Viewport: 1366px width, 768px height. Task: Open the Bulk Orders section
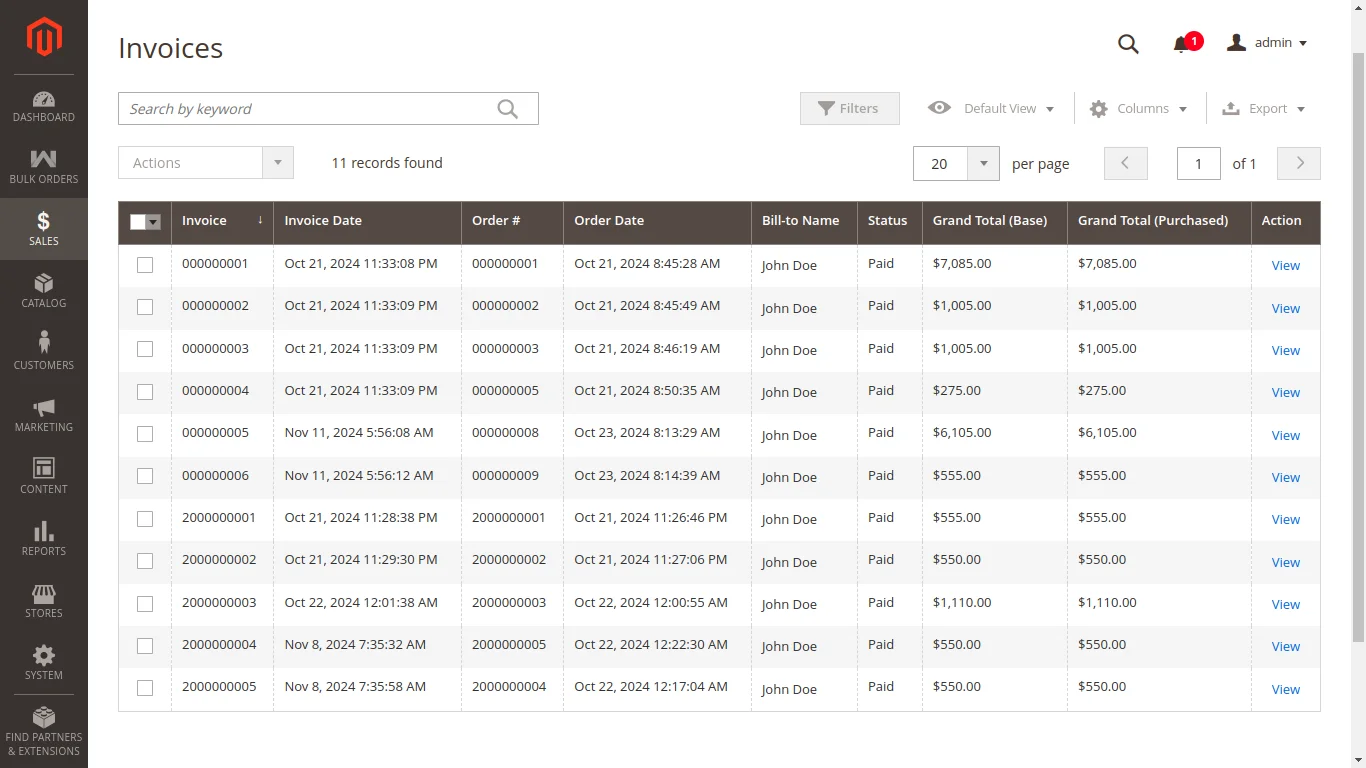43,166
